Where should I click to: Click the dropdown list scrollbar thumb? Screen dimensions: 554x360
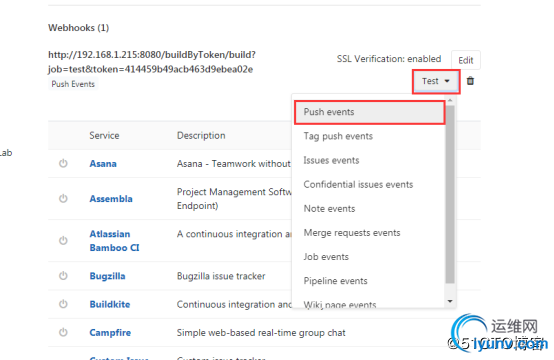(x=450, y=194)
